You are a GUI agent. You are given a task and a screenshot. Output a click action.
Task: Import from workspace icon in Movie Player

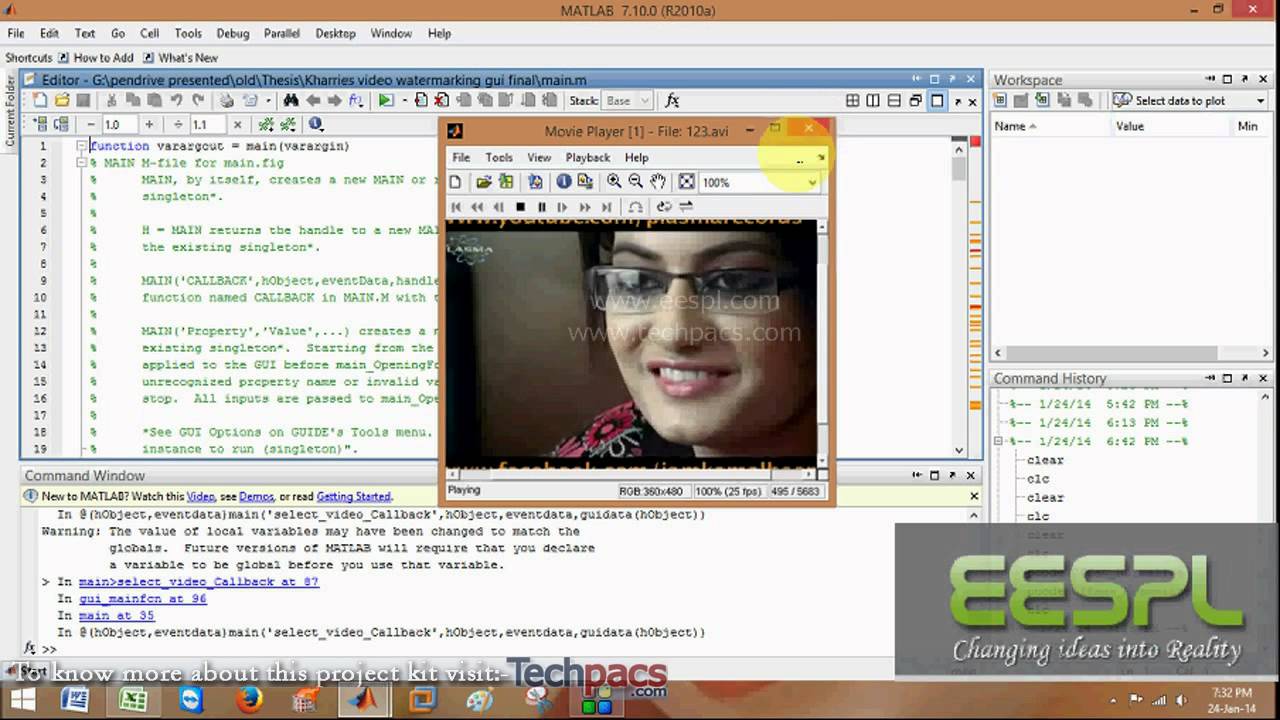point(506,182)
